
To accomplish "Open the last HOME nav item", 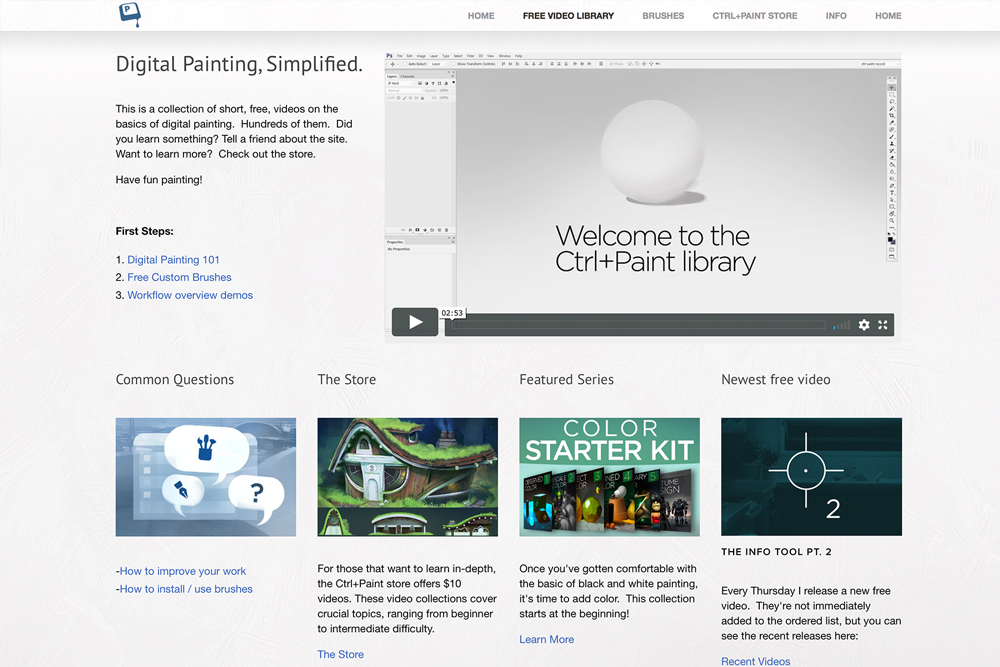I will point(888,16).
